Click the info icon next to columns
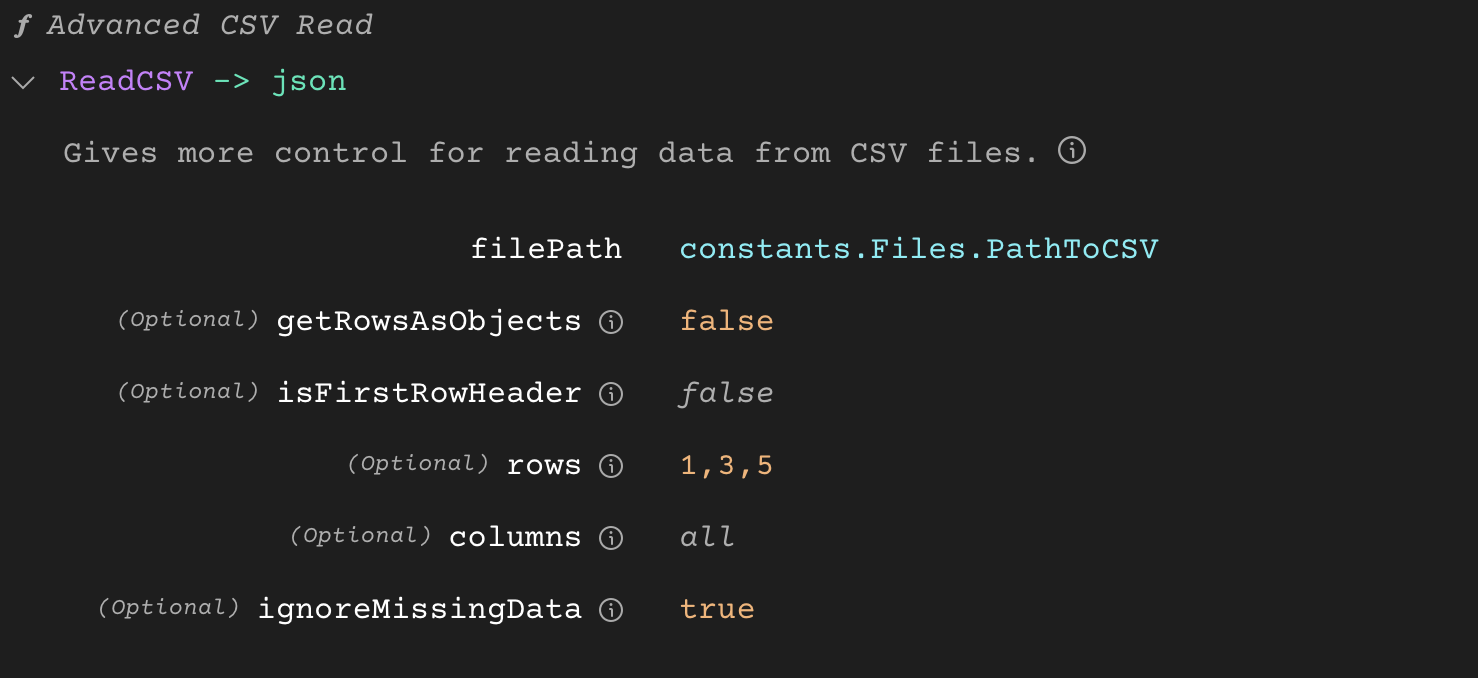Screen dimensions: 1478x678 (610, 537)
